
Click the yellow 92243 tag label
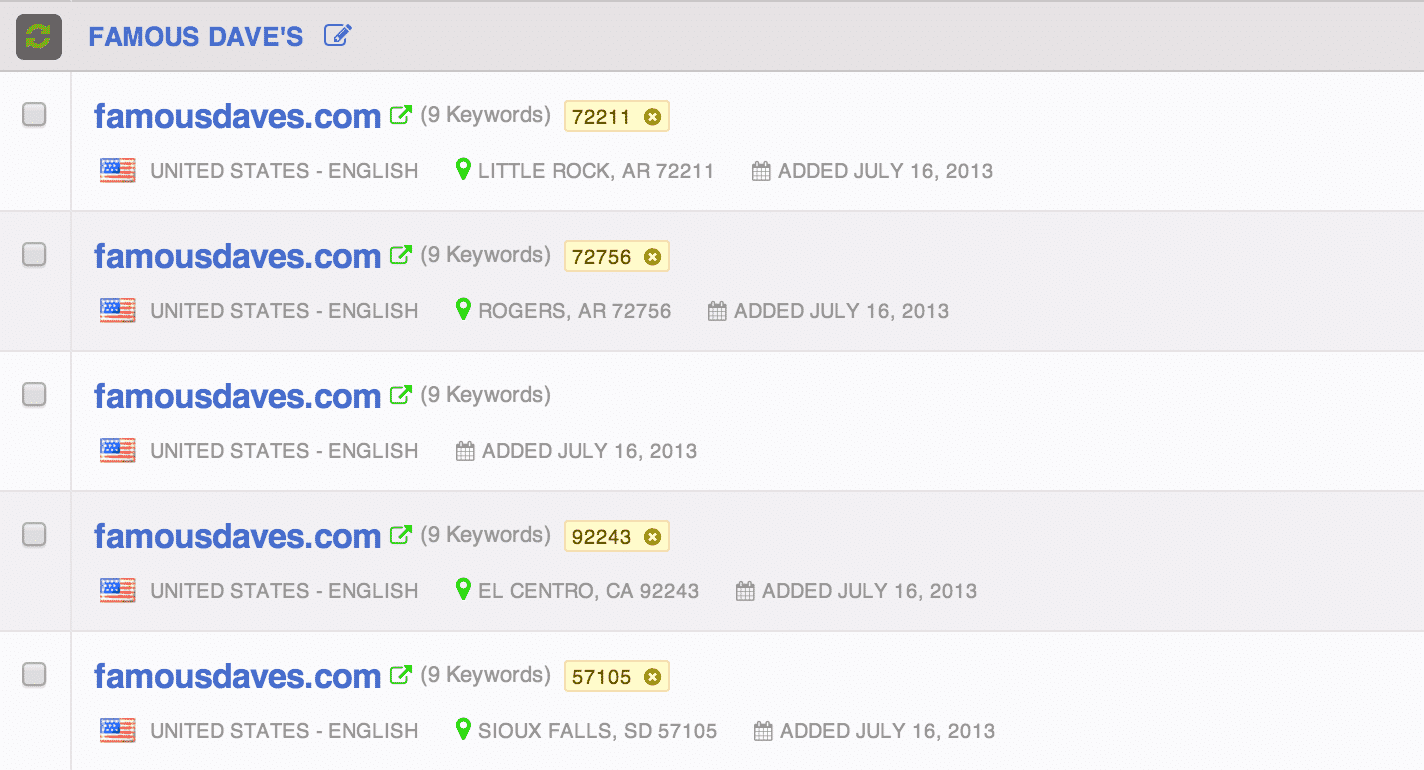point(602,537)
